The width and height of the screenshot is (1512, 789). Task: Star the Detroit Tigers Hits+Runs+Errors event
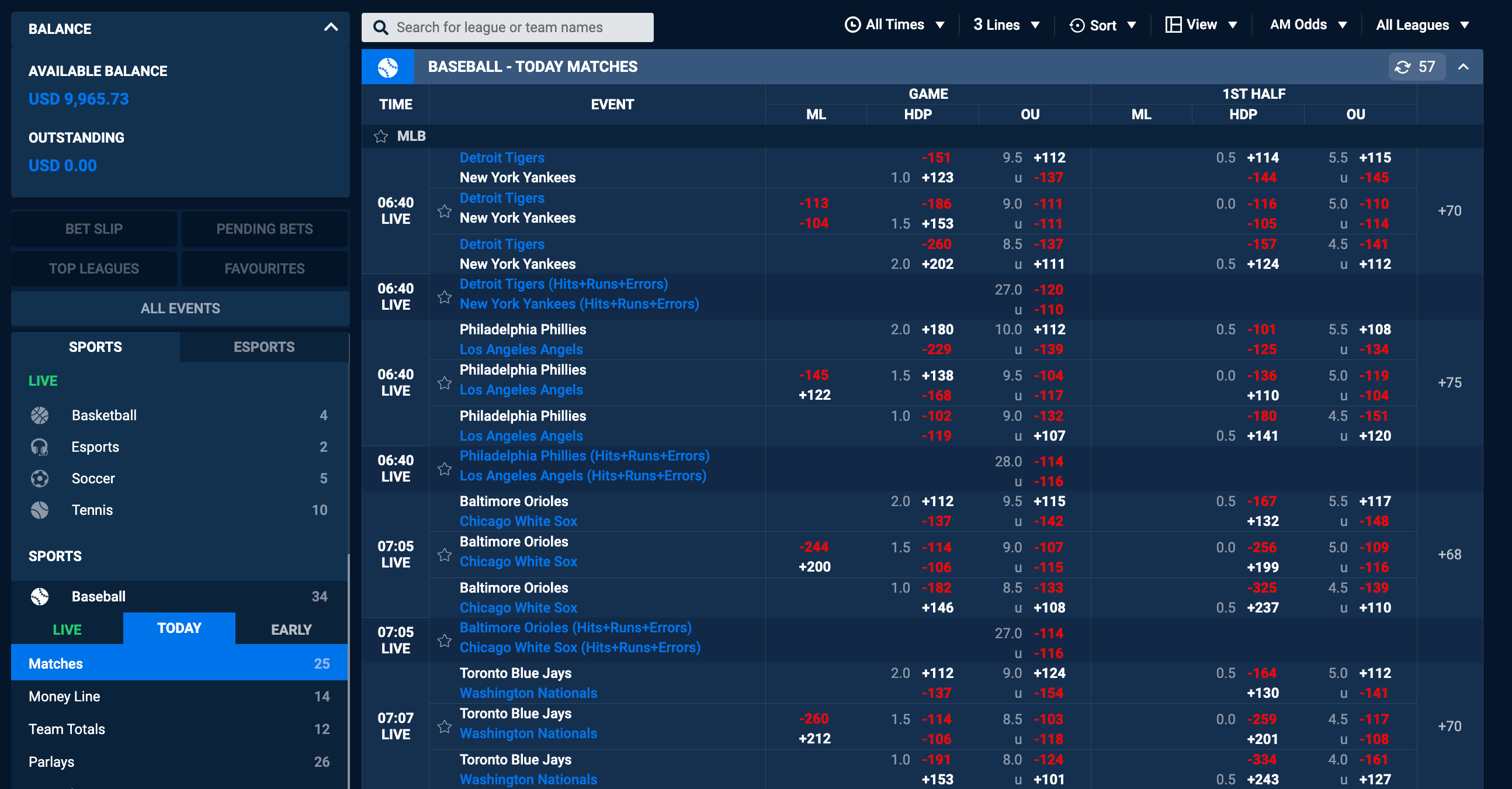coord(445,297)
